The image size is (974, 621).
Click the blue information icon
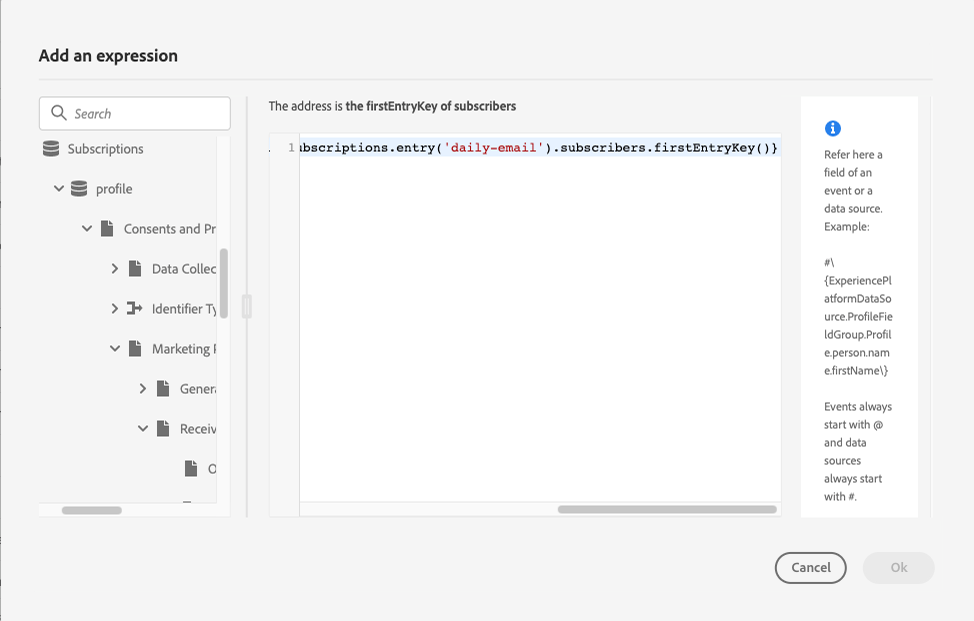tap(832, 129)
